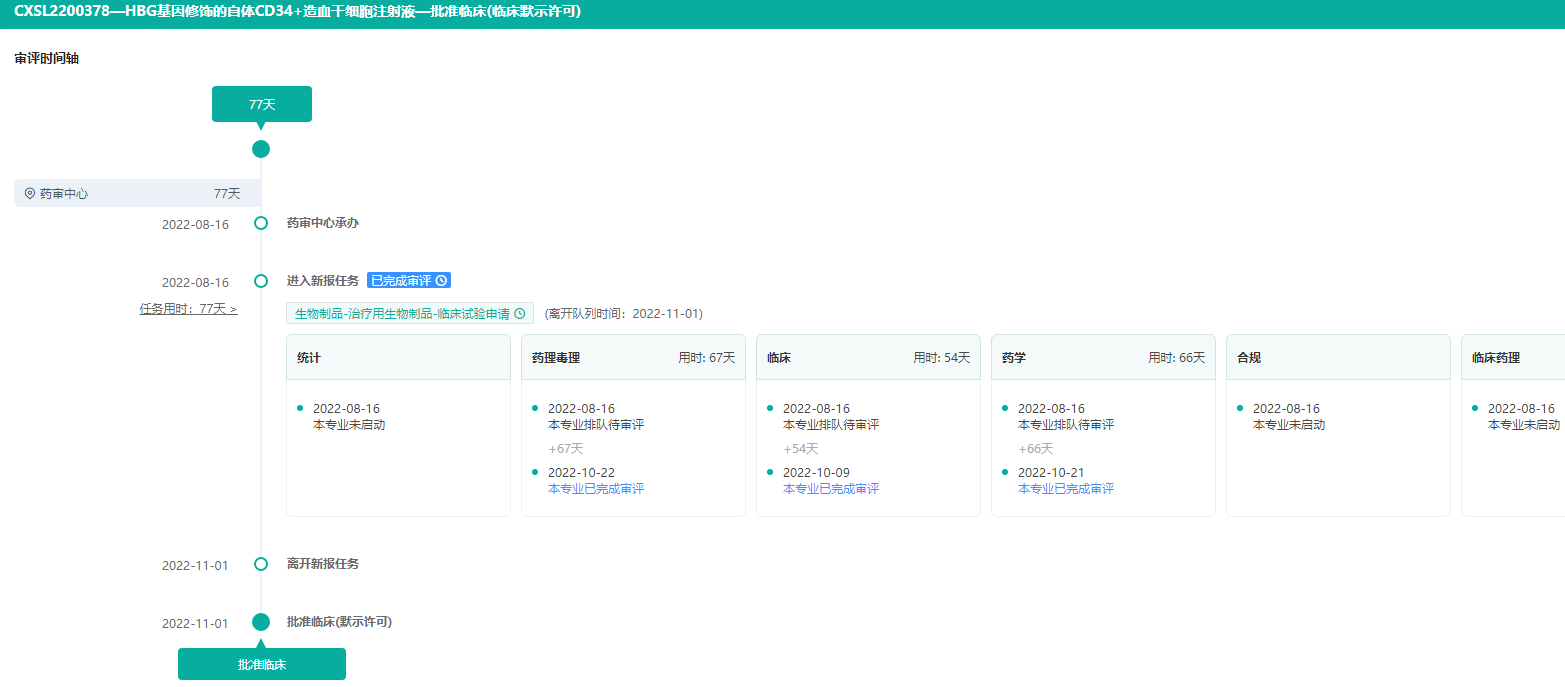The image size is (1565, 687).
Task: Expand the 任务用时：77天 link
Action: point(188,309)
